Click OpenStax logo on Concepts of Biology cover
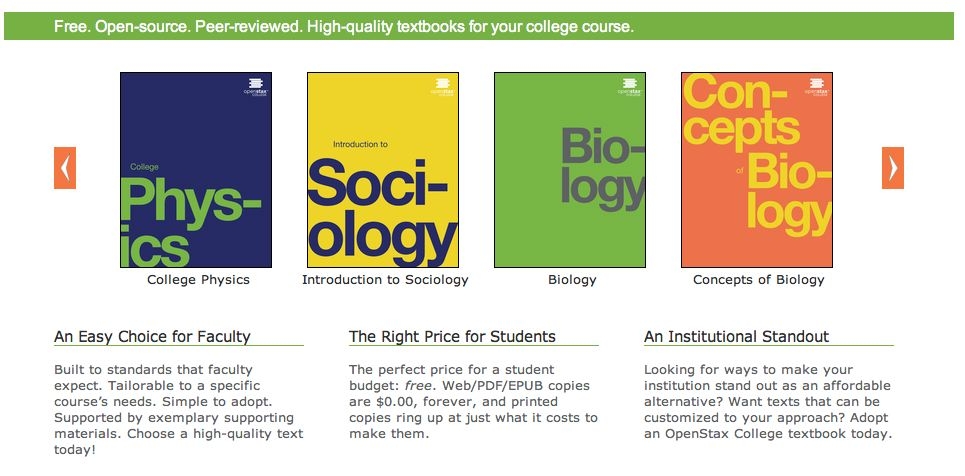Viewport: 965px width, 476px height. coord(817,86)
